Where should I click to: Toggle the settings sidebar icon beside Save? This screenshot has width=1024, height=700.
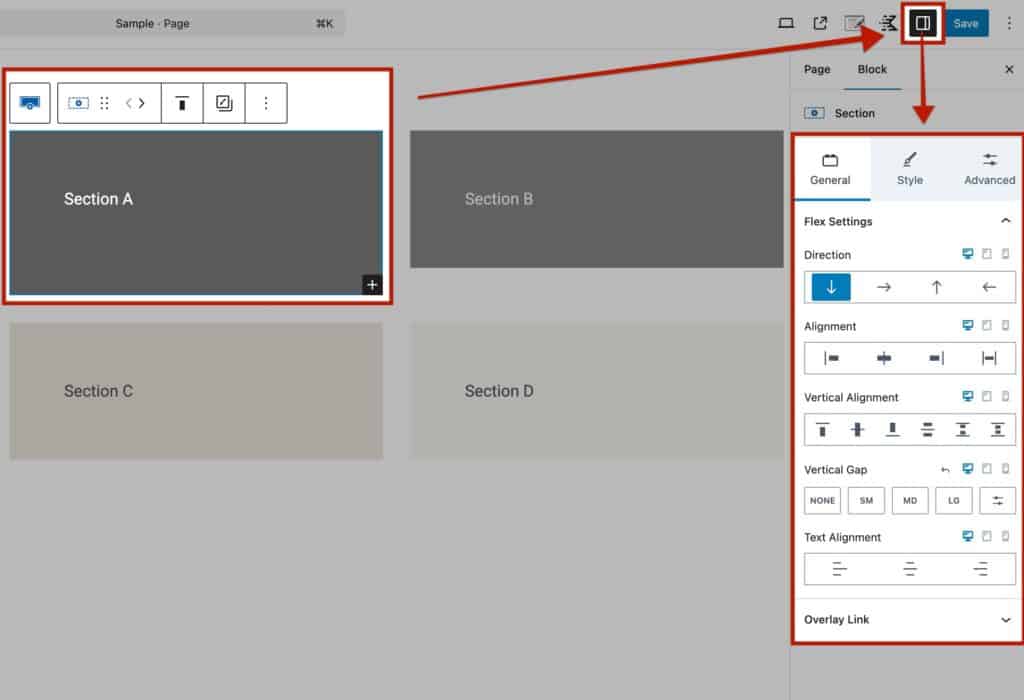(x=922, y=24)
